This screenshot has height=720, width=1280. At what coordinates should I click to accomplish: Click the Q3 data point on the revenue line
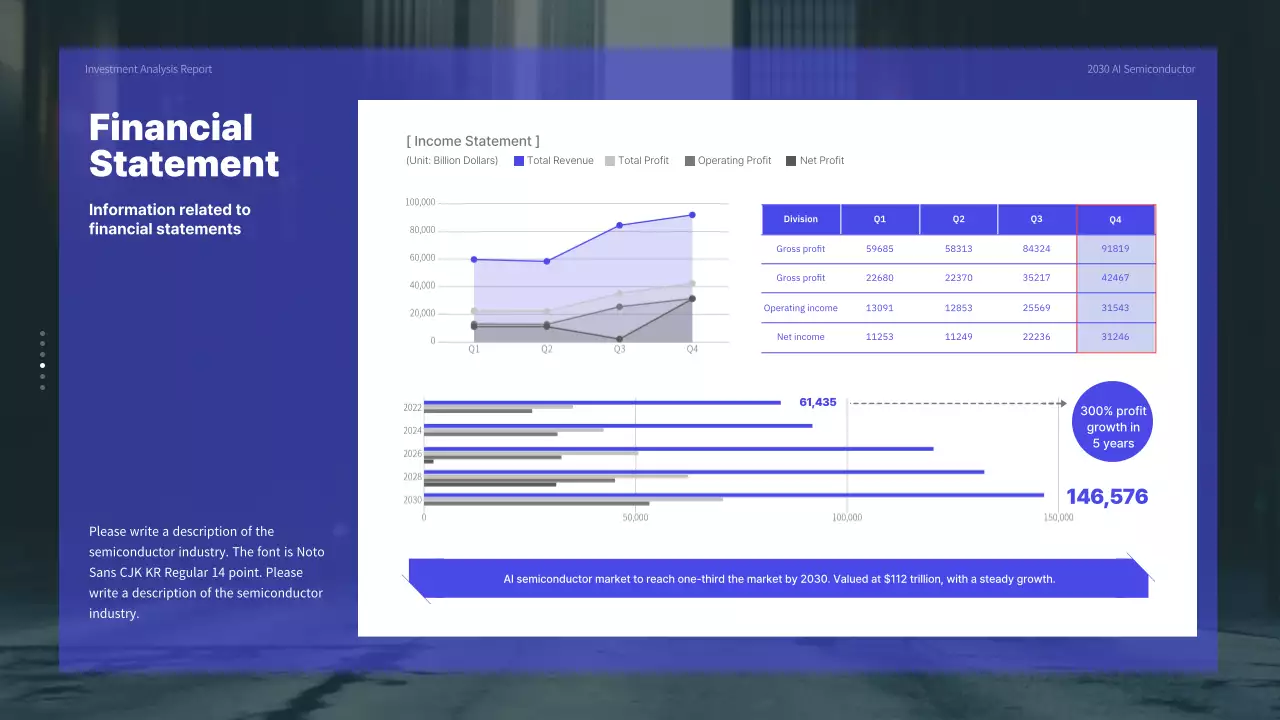(x=619, y=224)
